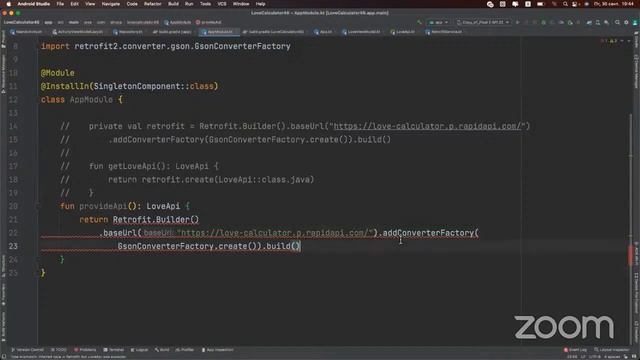640x360 pixels.
Task: Open the device selector dropdown
Action: [483, 22]
